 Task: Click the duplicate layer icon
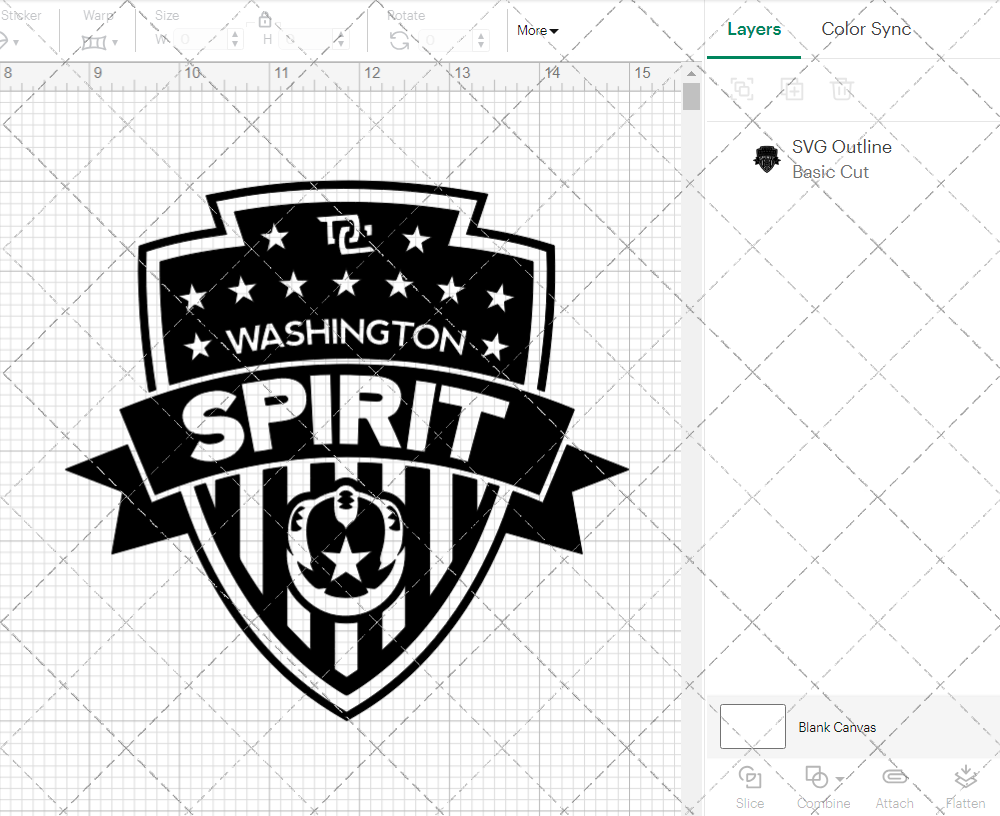point(793,89)
